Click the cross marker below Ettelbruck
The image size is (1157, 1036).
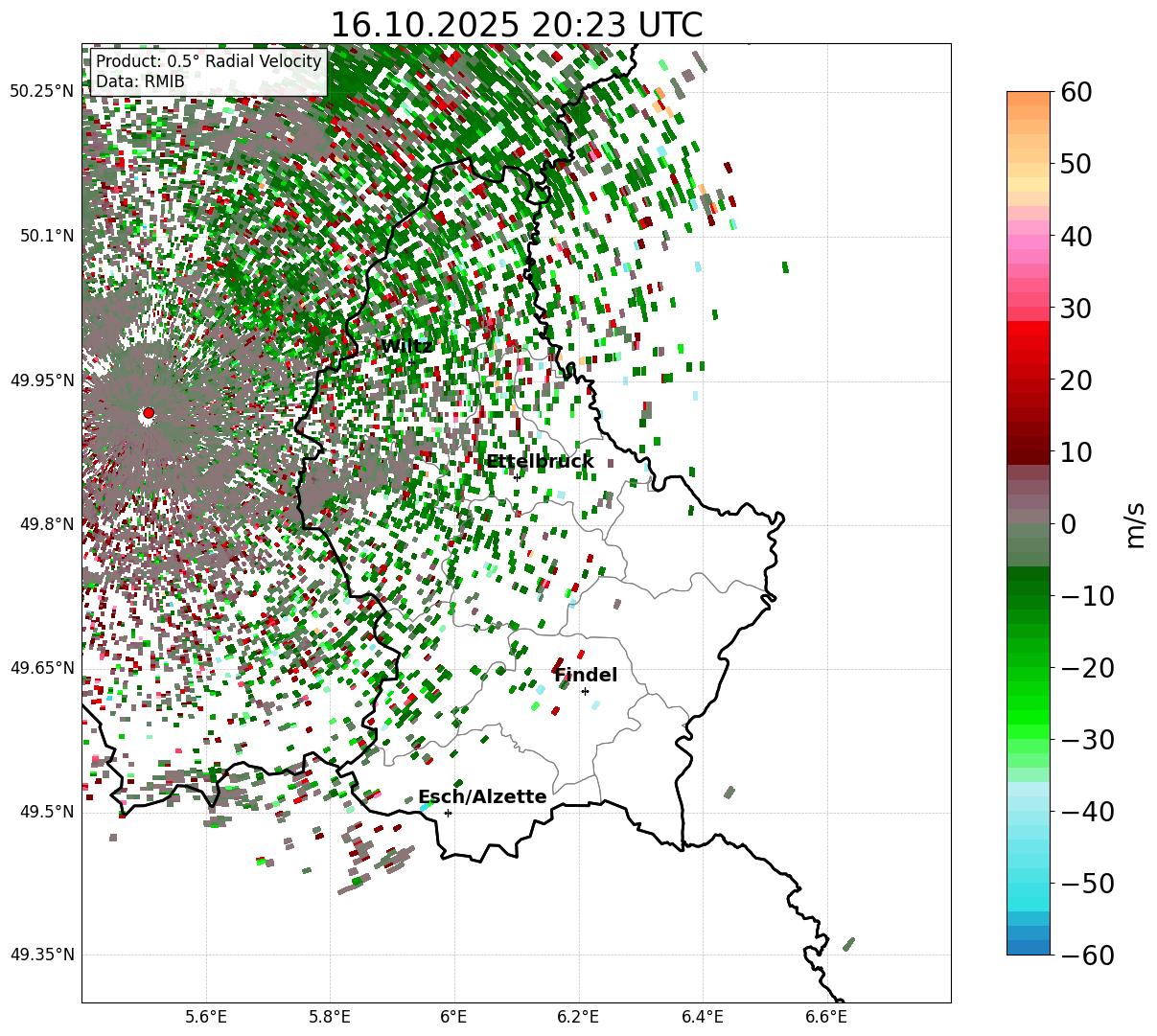tap(517, 477)
